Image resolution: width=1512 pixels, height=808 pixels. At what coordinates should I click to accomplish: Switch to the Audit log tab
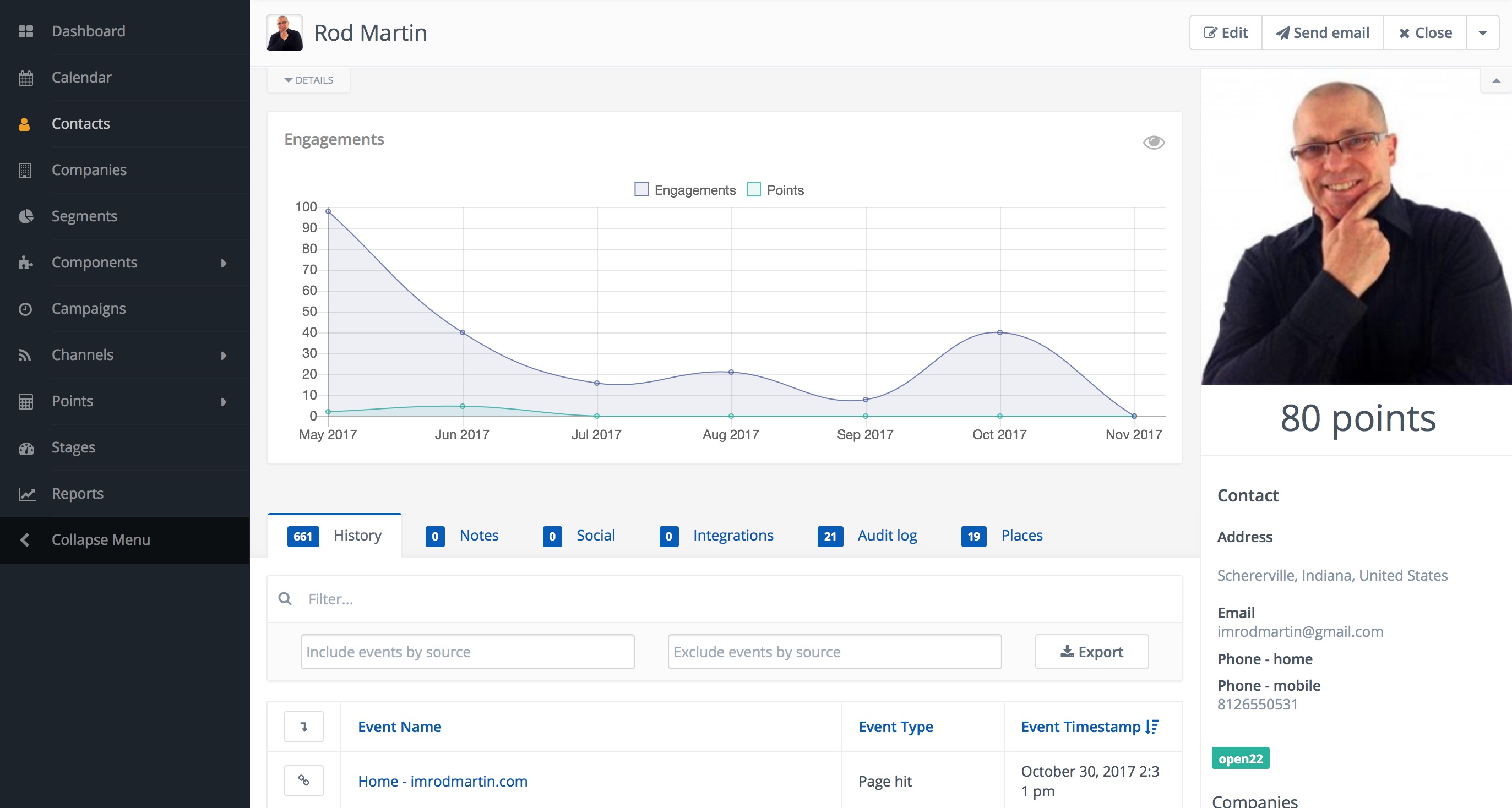point(868,535)
